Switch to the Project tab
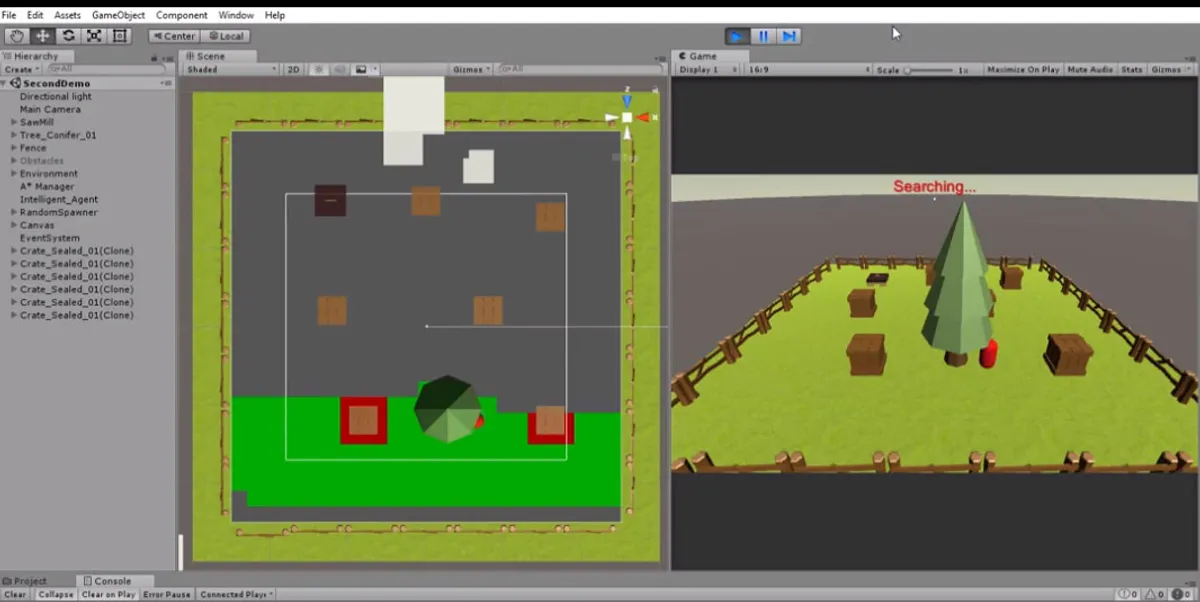Screen dimensions: 1200x602 click(25, 581)
